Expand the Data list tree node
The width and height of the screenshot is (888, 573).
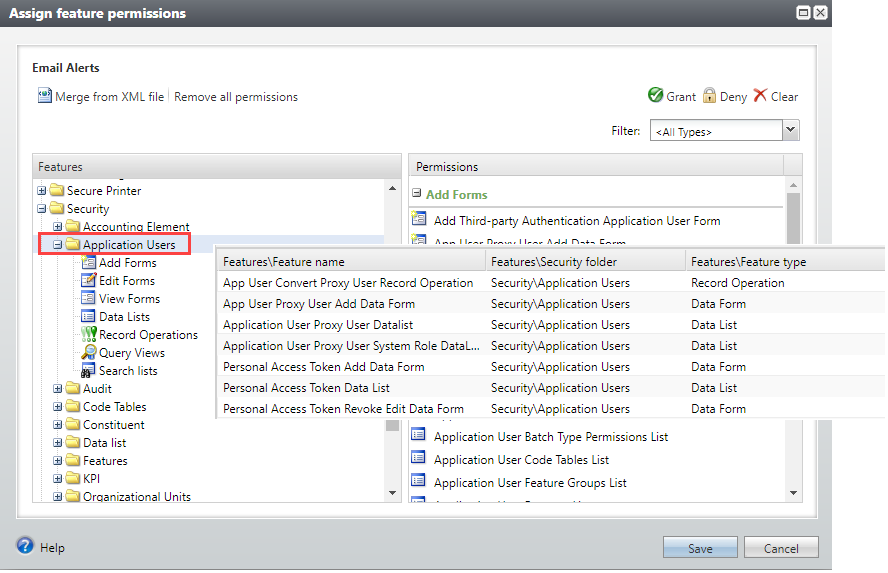57,443
